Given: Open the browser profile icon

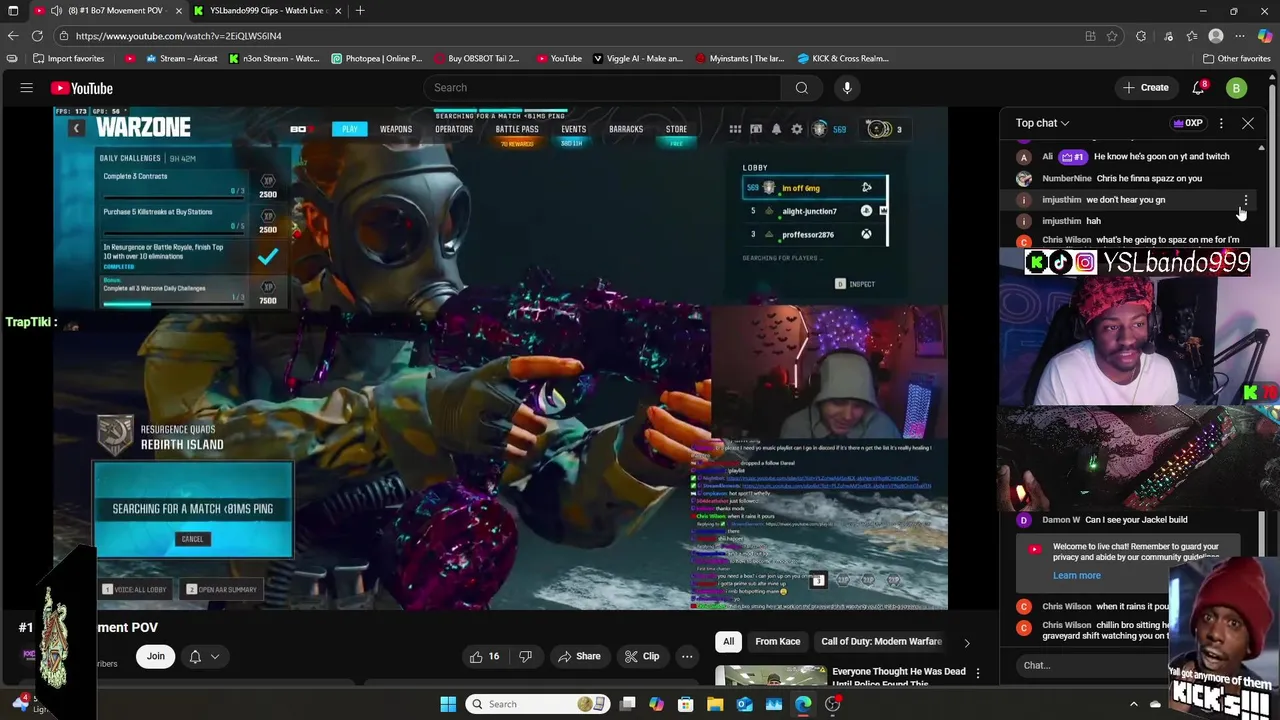Looking at the screenshot, I should (1216, 36).
